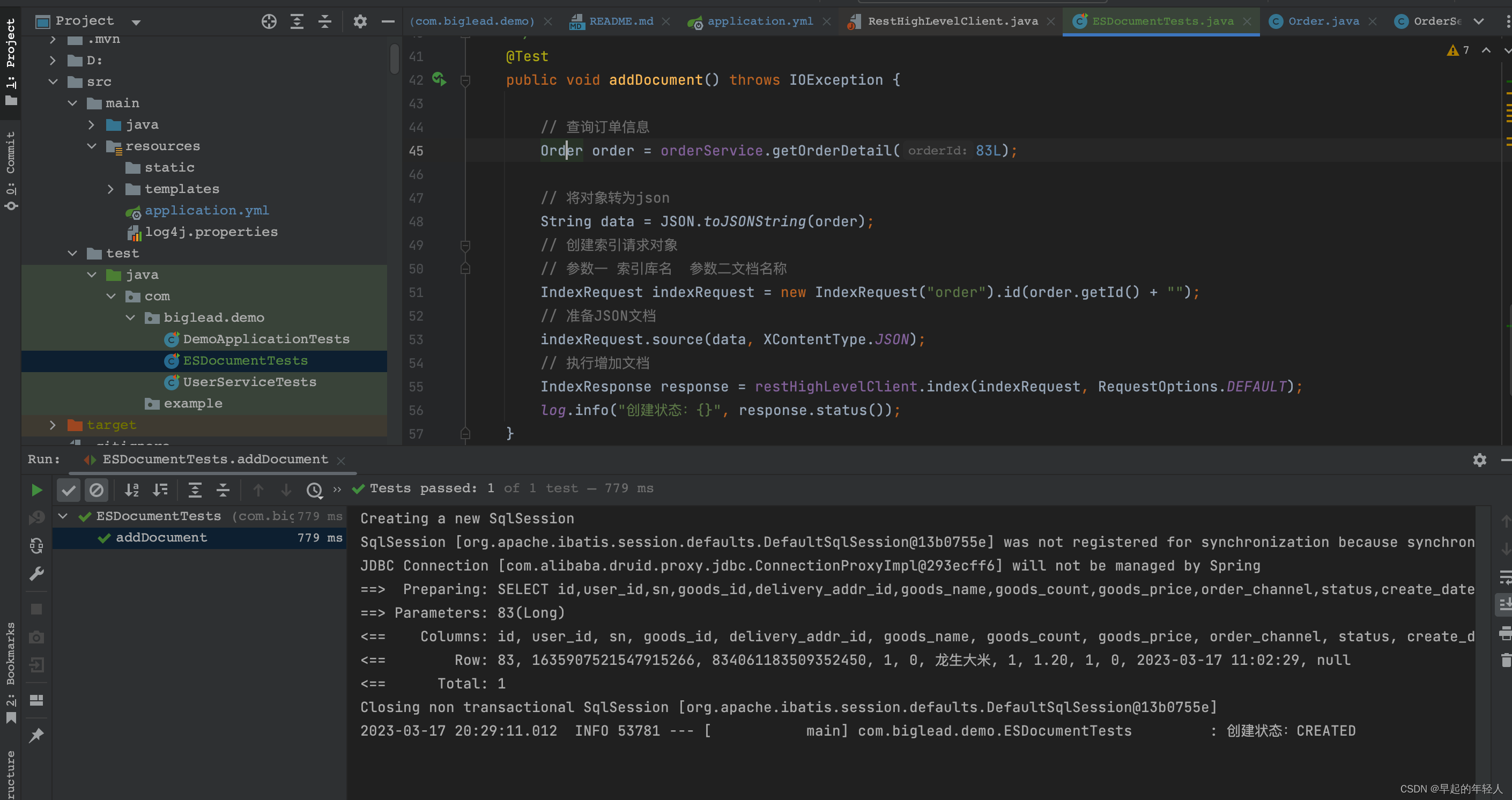This screenshot has width=1512, height=800.
Task: Toggle auto-test rerun icon
Action: pyautogui.click(x=36, y=545)
